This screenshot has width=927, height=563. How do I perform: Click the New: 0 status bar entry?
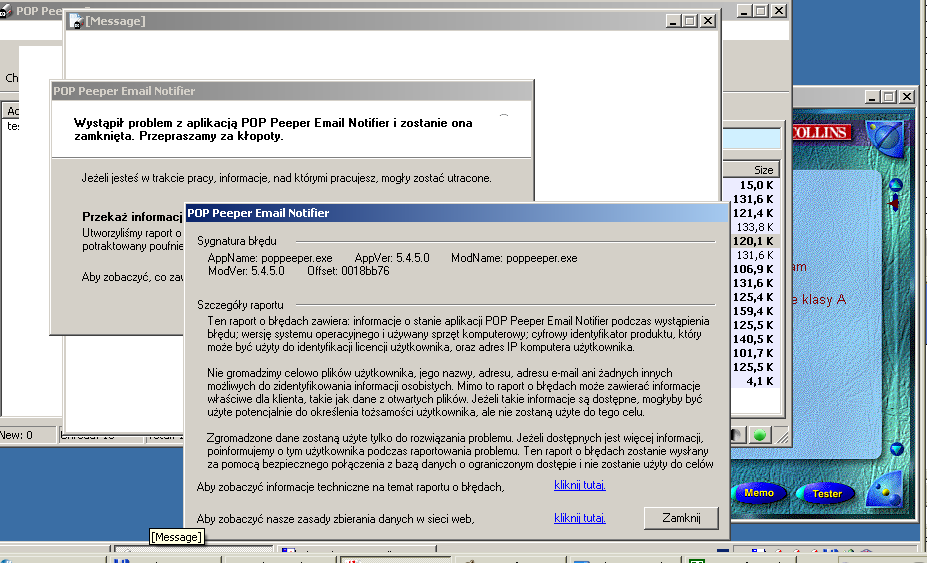[28, 435]
